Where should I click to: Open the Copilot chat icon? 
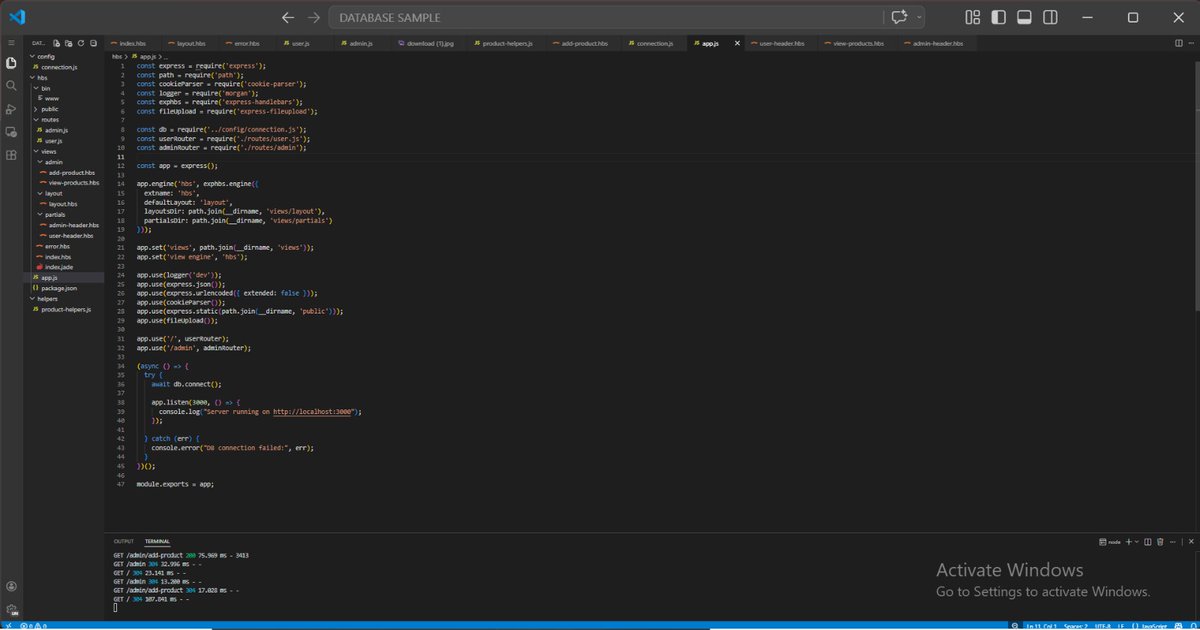coord(900,17)
